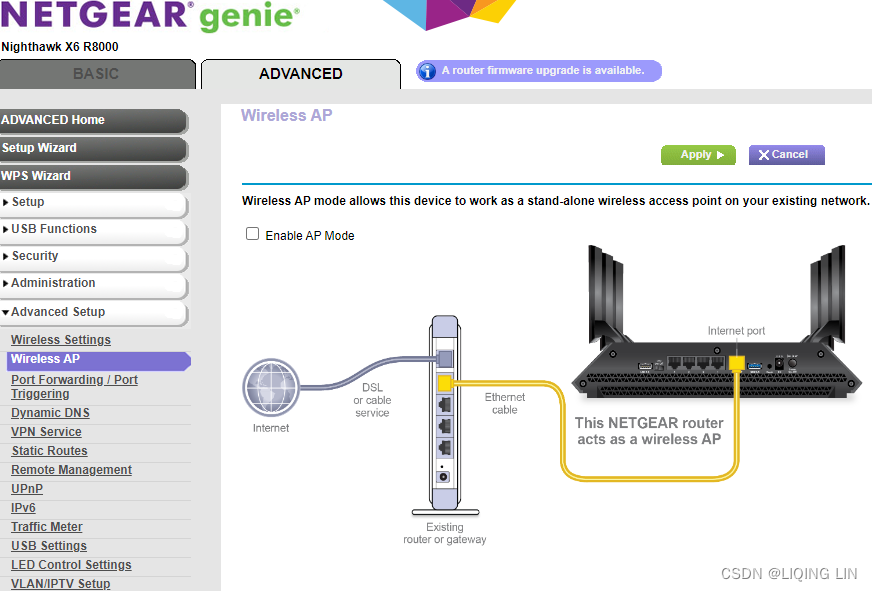Enable AP Mode checkbox
Screen dimensions: 872x591
[252, 234]
